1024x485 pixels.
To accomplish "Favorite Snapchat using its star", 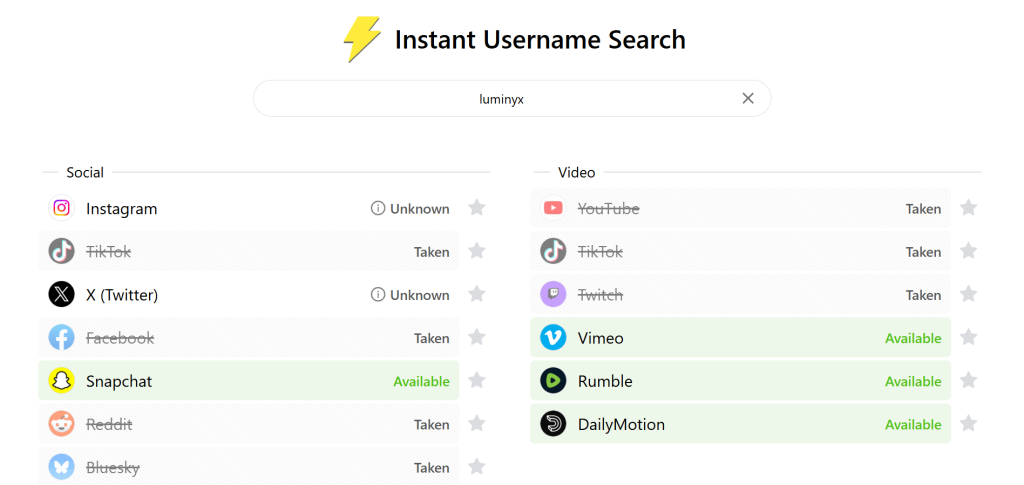I will click(x=477, y=381).
